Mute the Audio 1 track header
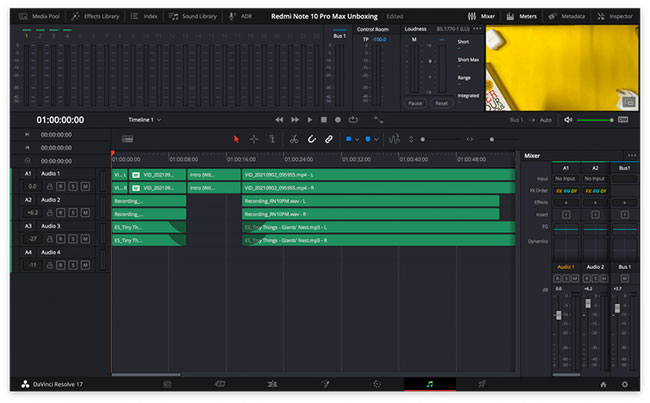Image resolution: width=650 pixels, height=403 pixels. click(x=85, y=187)
